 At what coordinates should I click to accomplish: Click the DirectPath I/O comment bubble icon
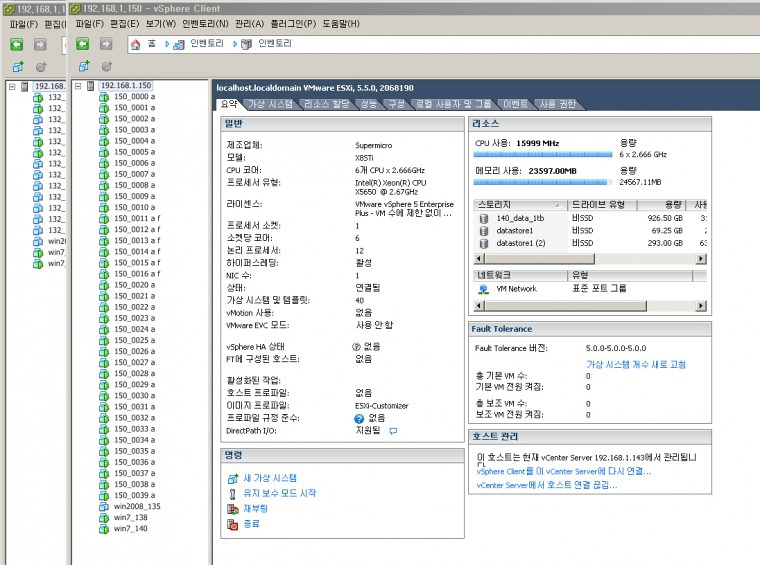pyautogui.click(x=393, y=431)
